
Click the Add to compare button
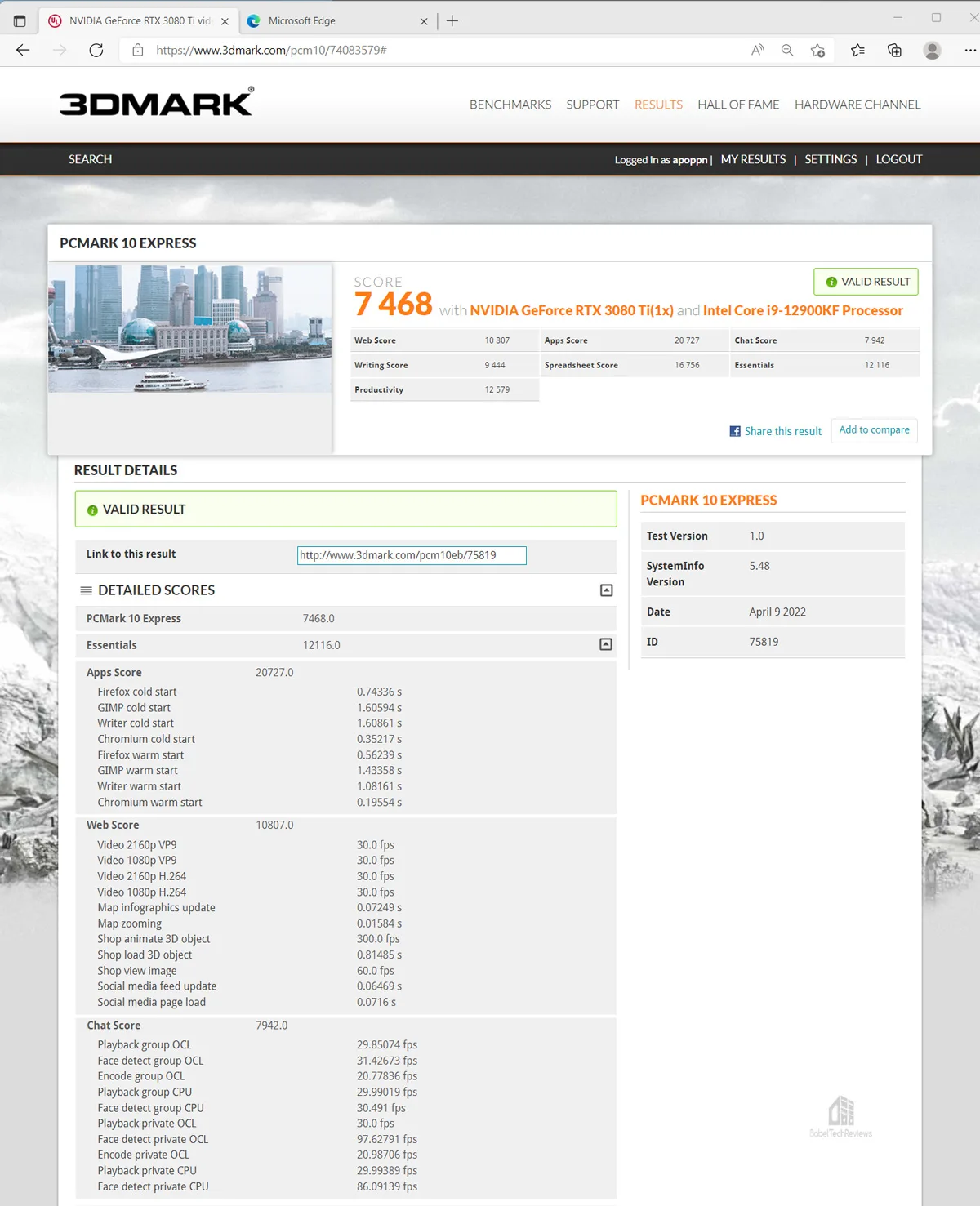click(x=874, y=430)
